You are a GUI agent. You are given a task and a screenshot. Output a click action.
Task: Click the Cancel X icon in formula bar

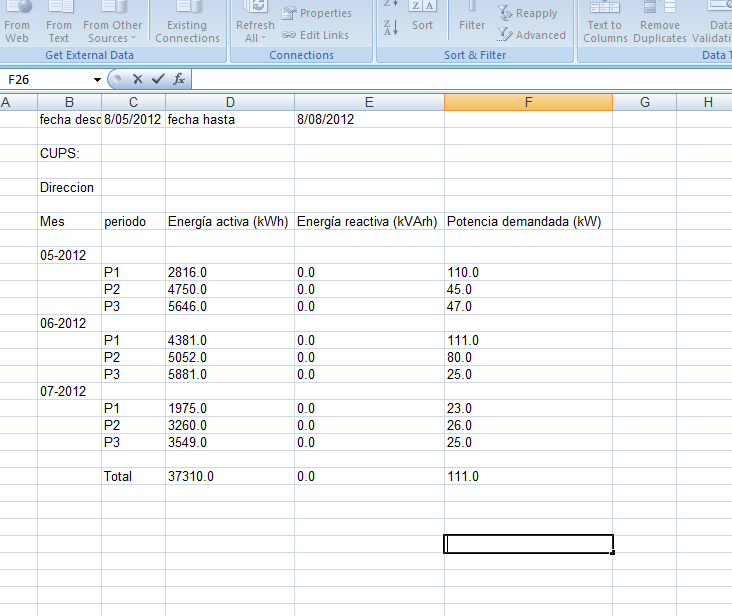[137, 79]
